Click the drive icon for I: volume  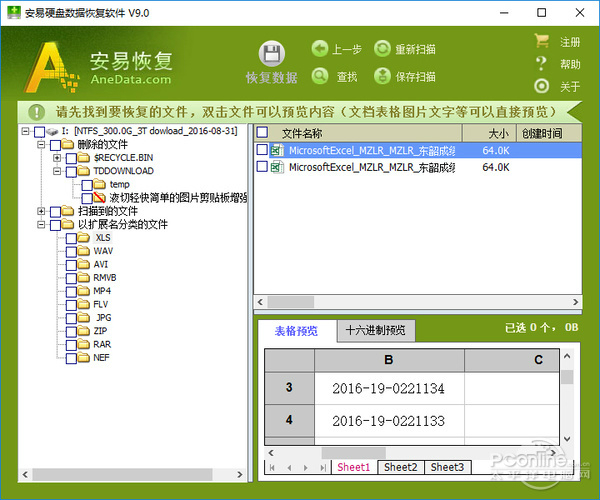(52, 132)
